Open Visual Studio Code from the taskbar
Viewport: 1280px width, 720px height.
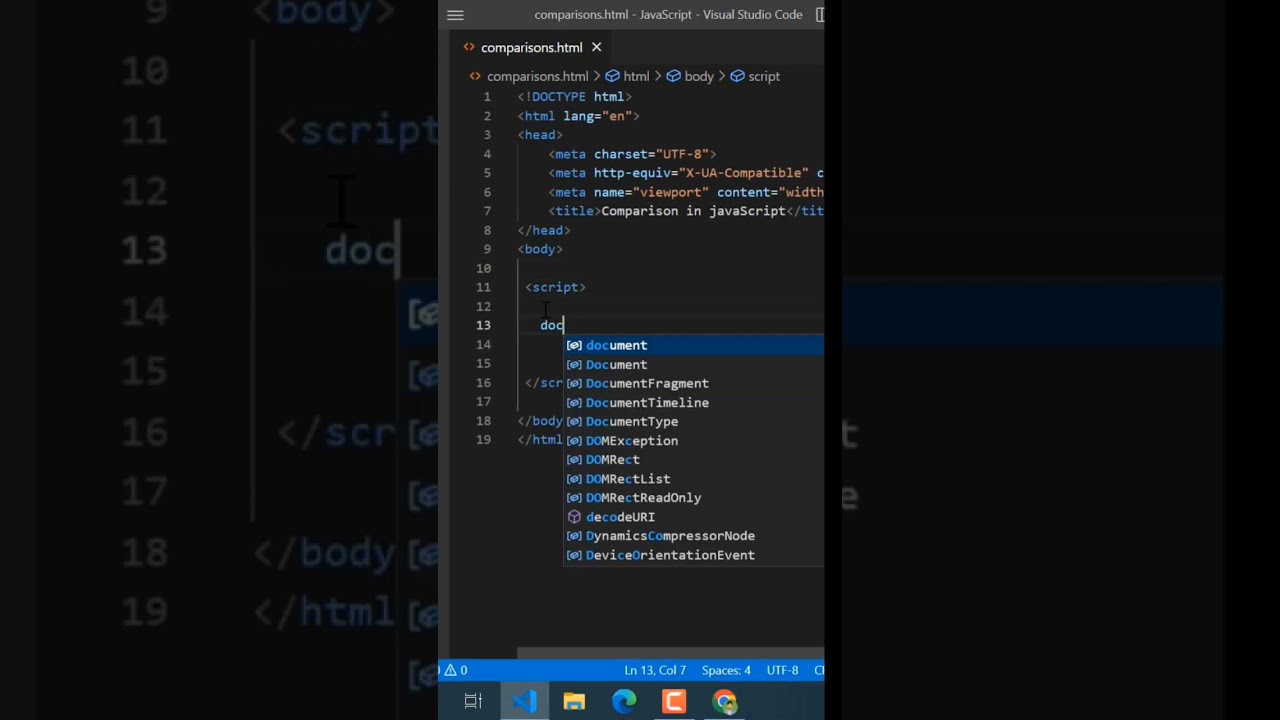(524, 702)
